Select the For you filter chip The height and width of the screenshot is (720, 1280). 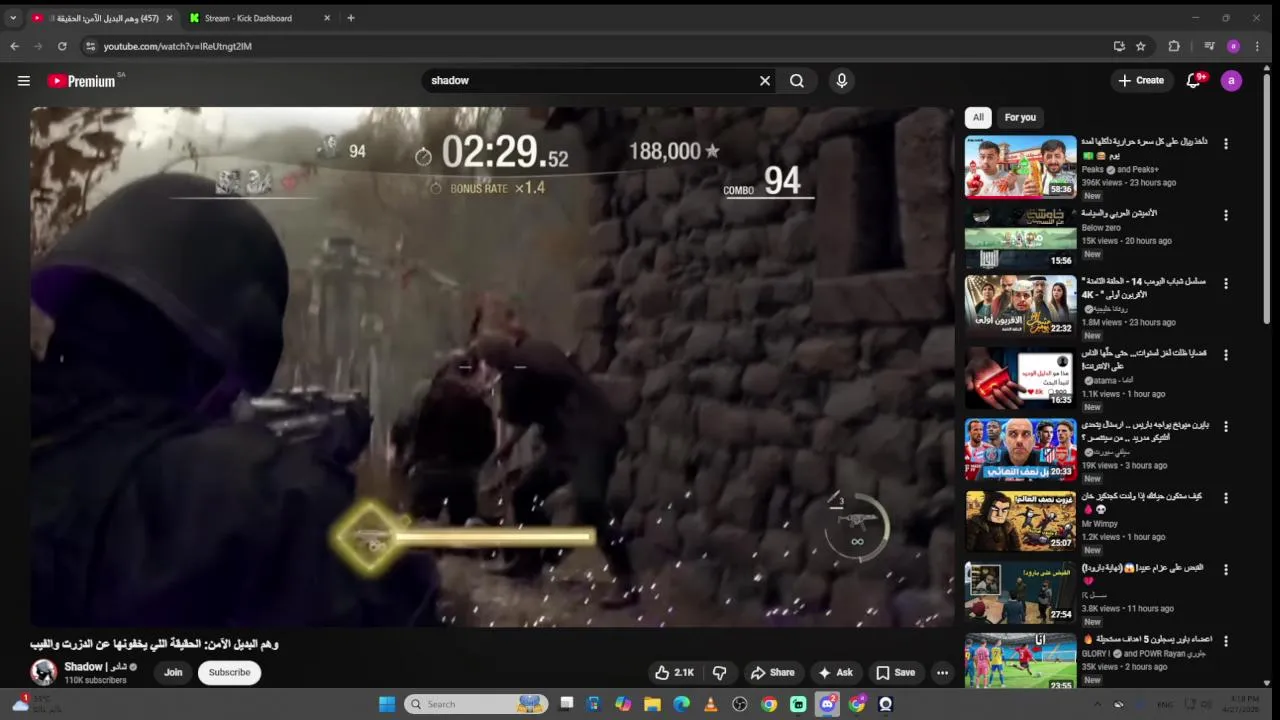click(1020, 118)
